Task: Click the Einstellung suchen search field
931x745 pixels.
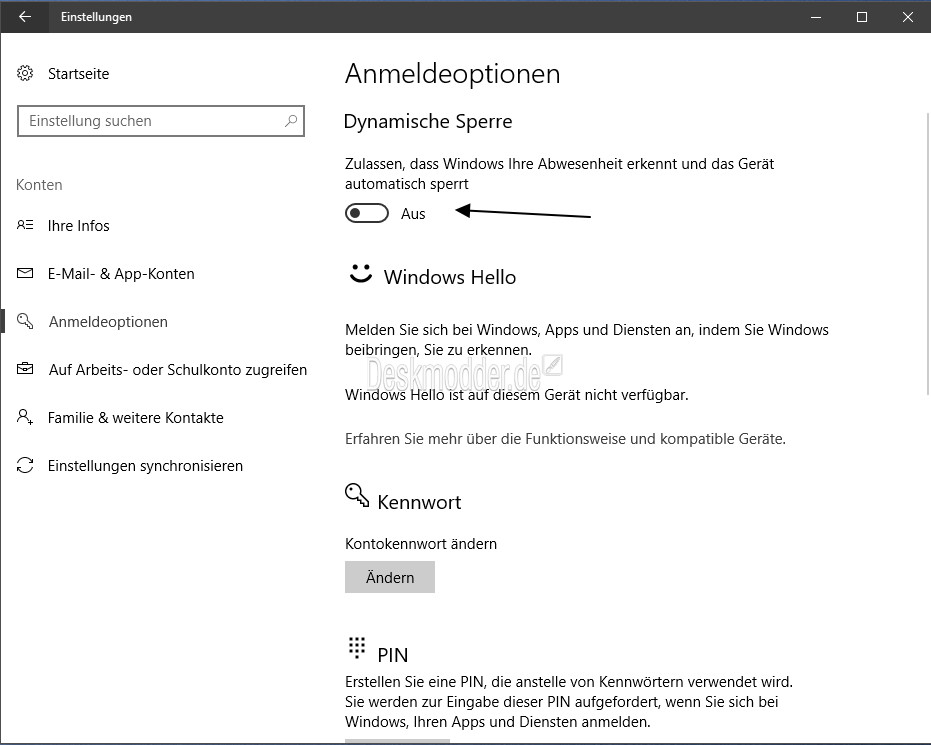Action: click(161, 121)
